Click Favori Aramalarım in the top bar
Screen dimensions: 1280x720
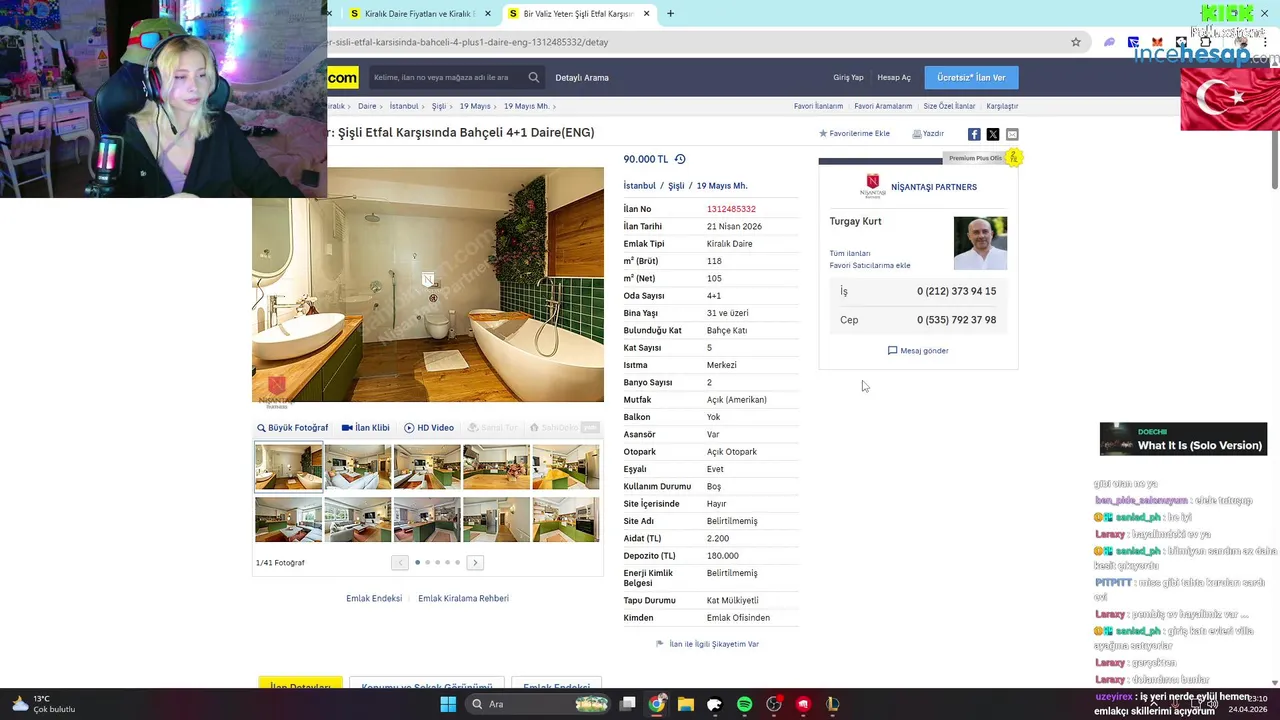click(883, 106)
